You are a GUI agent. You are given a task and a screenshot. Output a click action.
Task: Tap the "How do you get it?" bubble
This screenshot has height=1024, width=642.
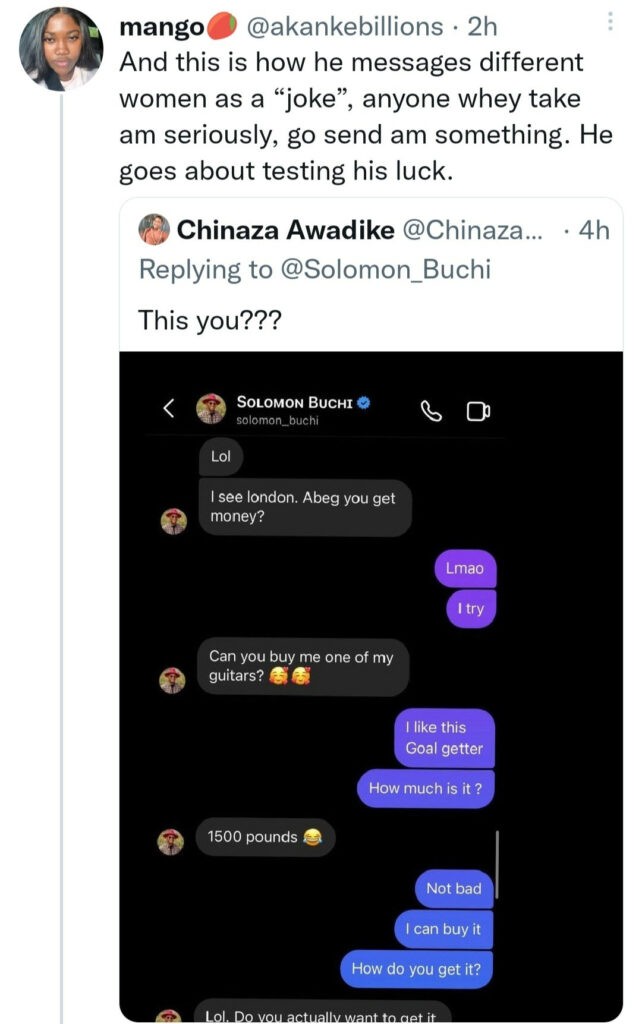417,968
